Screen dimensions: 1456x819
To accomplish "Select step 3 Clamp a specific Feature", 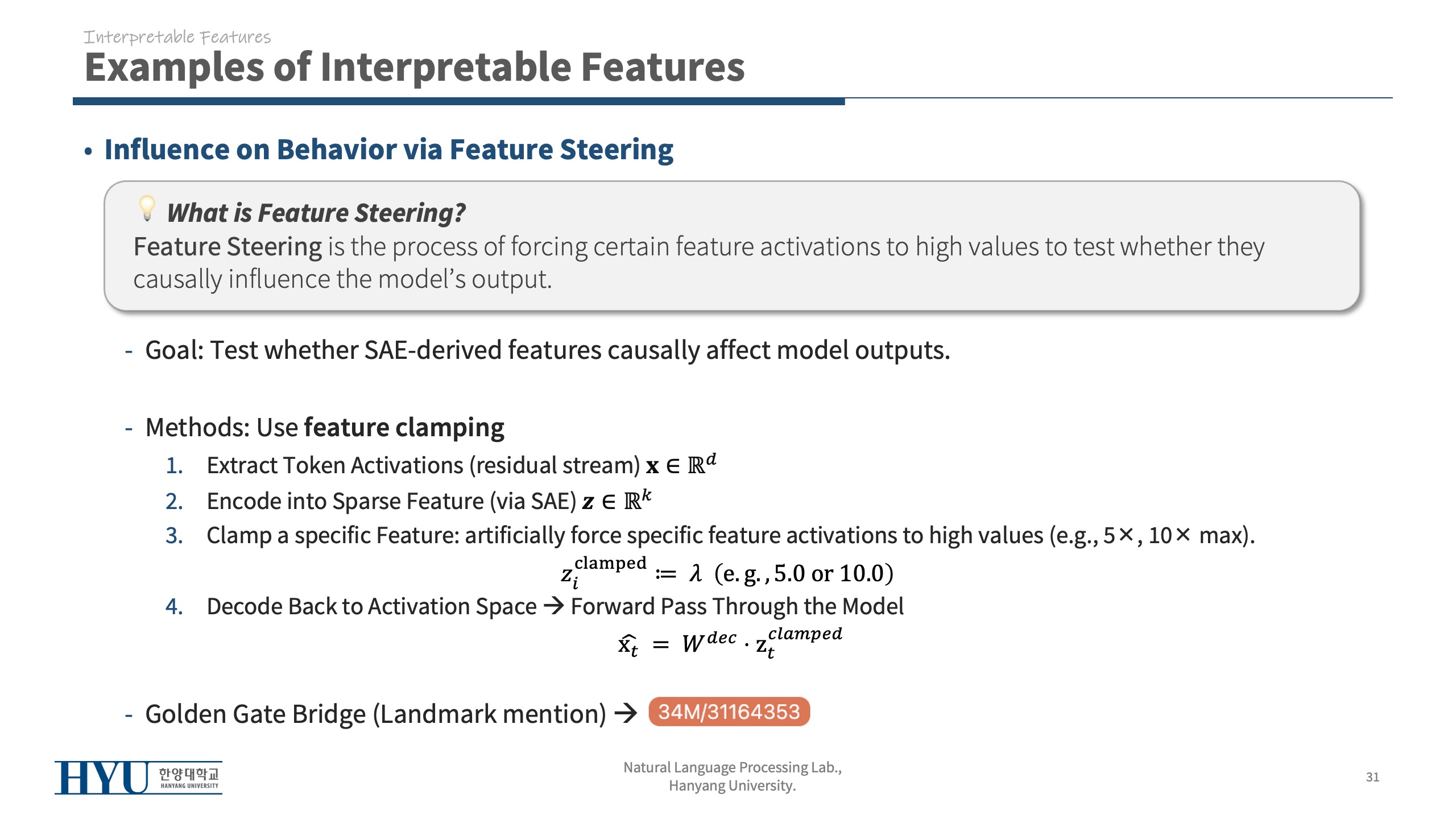I will (x=730, y=536).
